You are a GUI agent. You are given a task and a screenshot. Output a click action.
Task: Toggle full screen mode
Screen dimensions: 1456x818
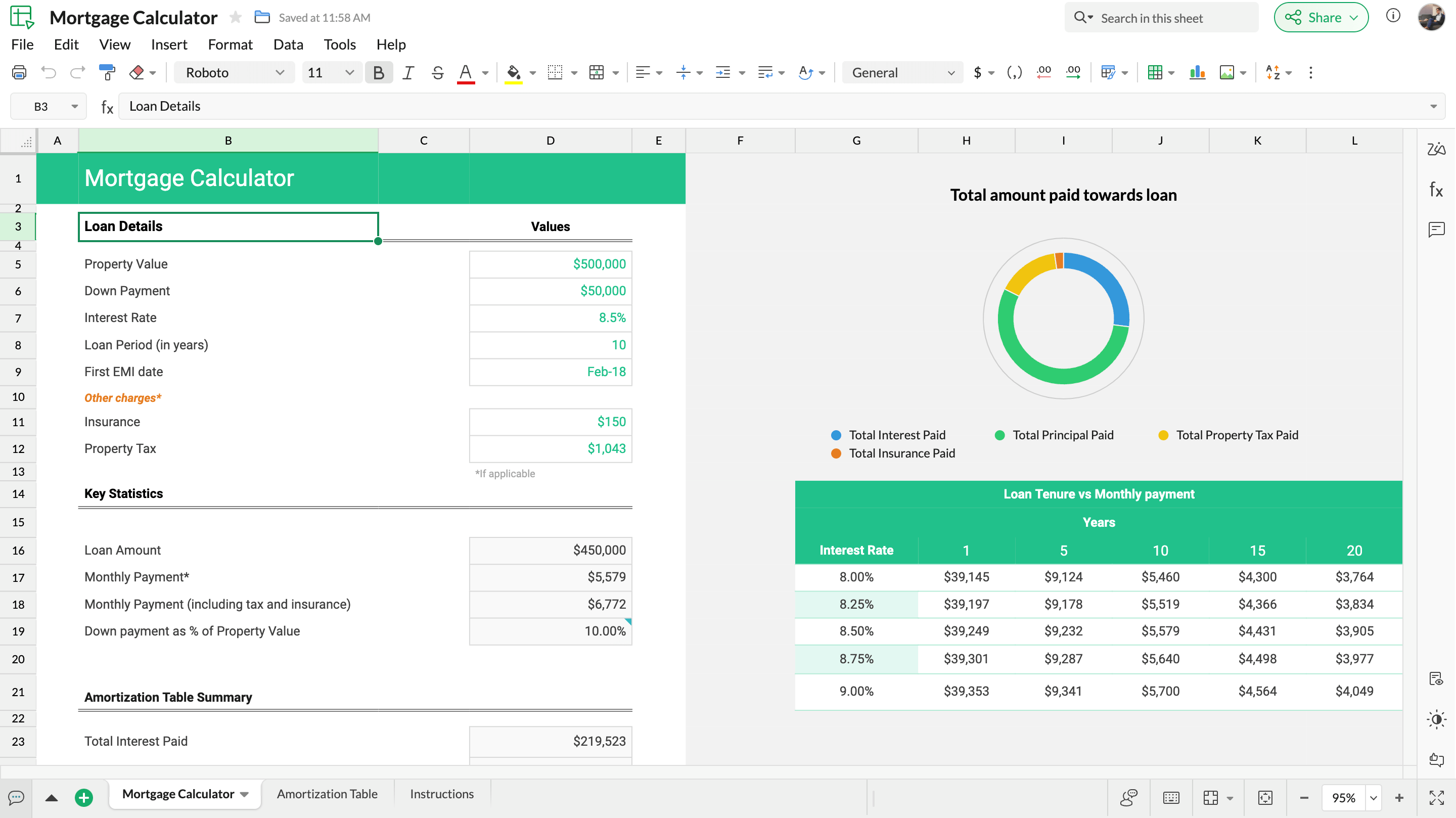[x=1436, y=798]
